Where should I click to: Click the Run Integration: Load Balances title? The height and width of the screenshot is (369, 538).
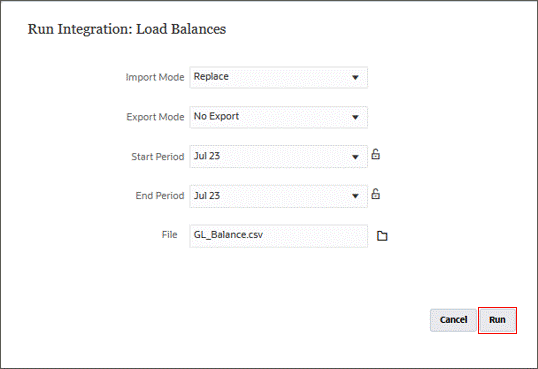point(127,29)
